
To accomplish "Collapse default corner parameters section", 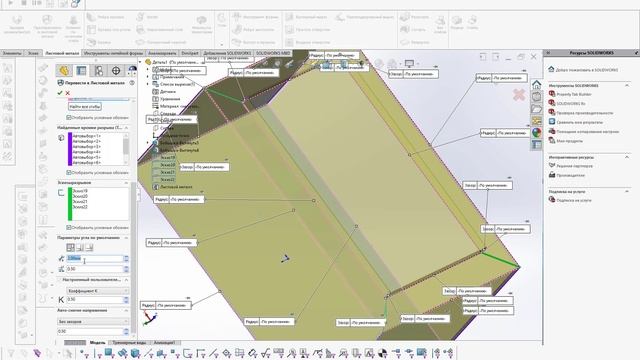I will tap(126, 238).
